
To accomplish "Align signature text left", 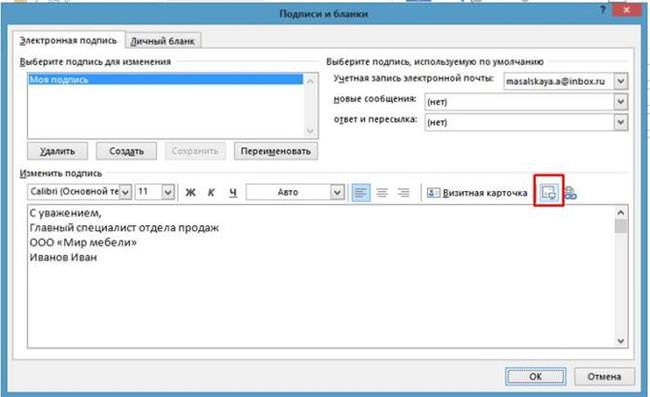I will point(361,192).
